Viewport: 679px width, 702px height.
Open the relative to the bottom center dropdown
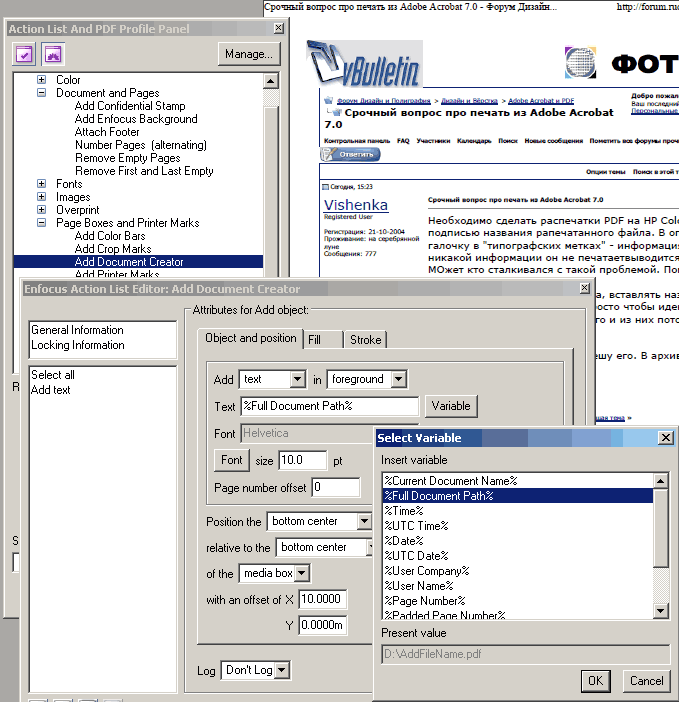[x=323, y=548]
